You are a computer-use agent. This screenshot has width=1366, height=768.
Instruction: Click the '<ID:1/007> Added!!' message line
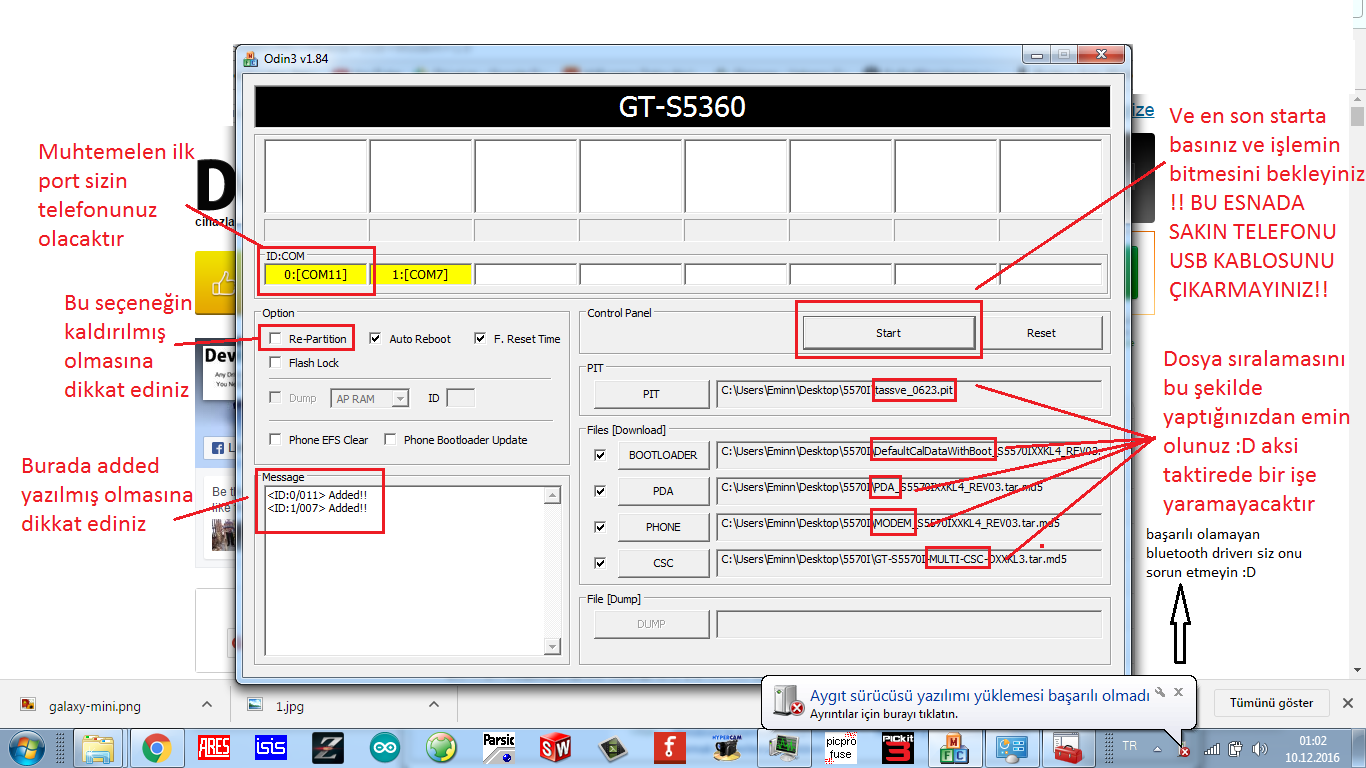[317, 509]
